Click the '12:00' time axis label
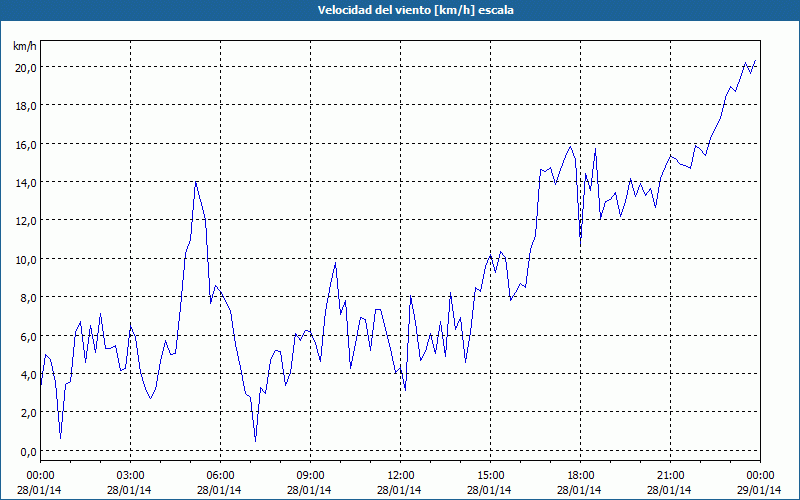 (x=401, y=476)
